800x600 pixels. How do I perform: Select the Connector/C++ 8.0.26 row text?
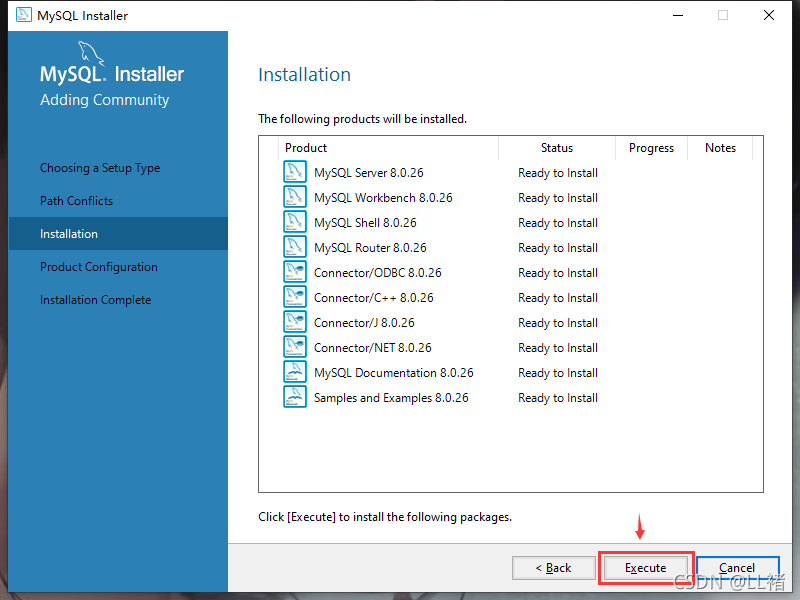pyautogui.click(x=374, y=298)
